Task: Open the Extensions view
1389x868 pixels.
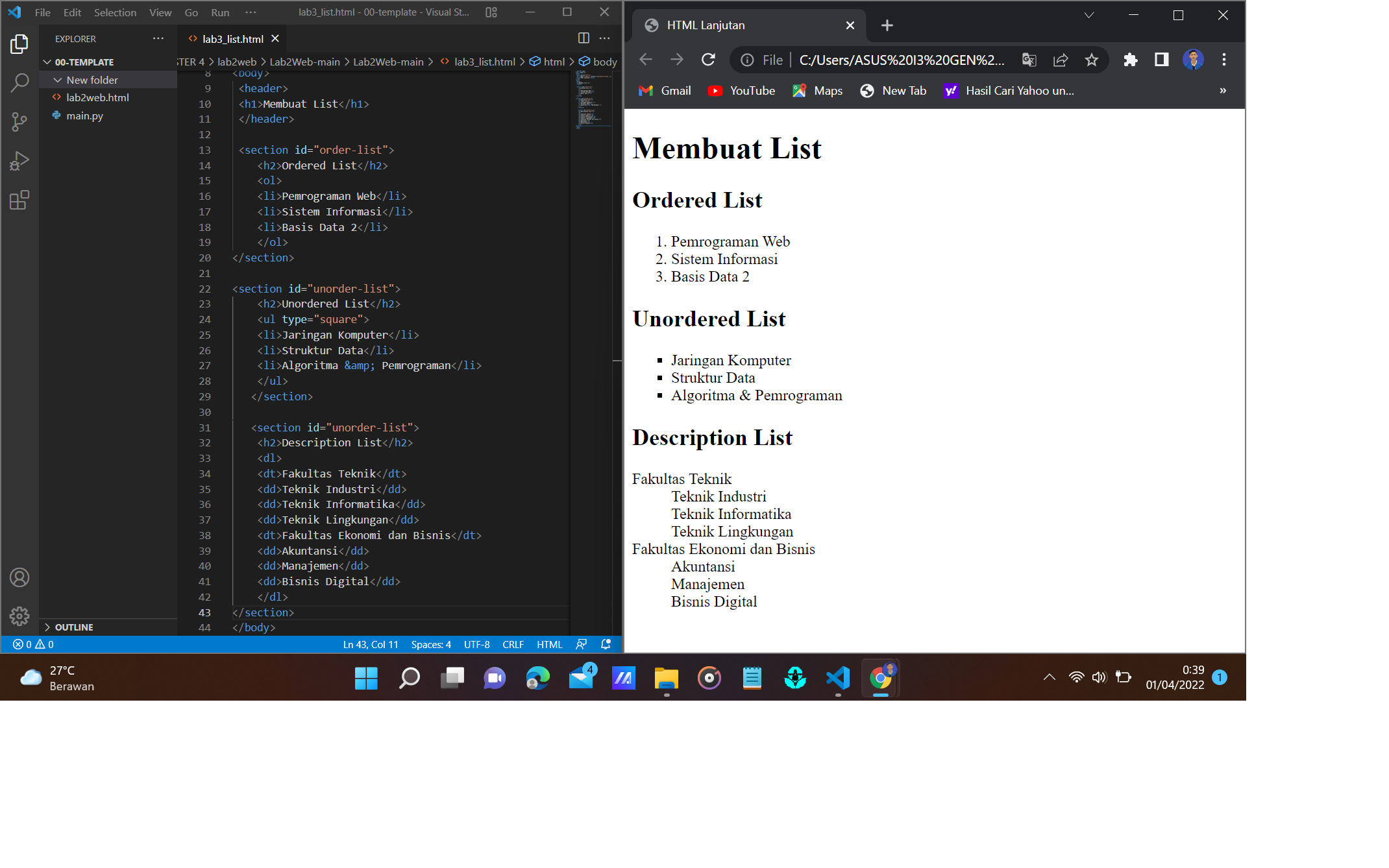Action: (19, 200)
